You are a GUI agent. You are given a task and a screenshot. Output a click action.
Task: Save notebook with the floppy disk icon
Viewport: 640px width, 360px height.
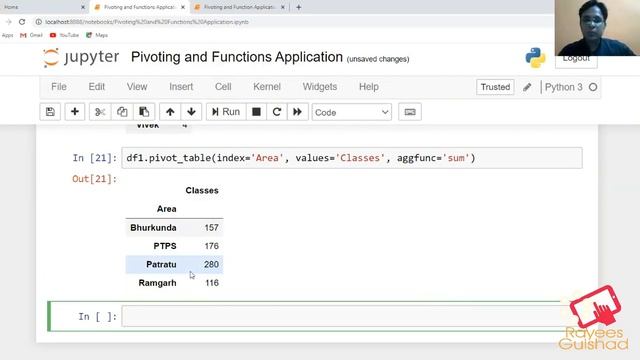(x=50, y=112)
